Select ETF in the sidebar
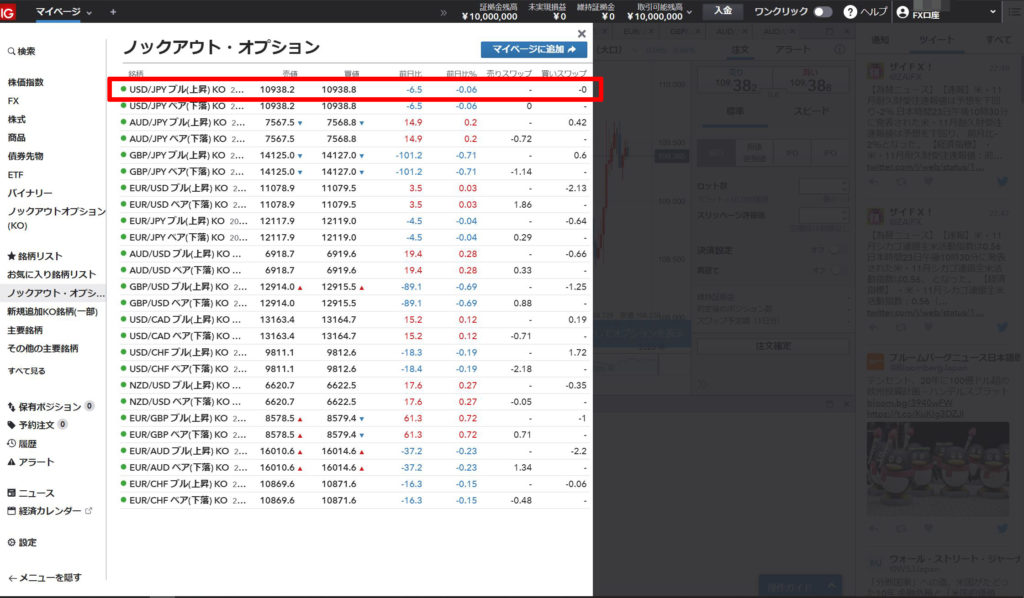The width and height of the screenshot is (1024, 598). click(x=15, y=175)
